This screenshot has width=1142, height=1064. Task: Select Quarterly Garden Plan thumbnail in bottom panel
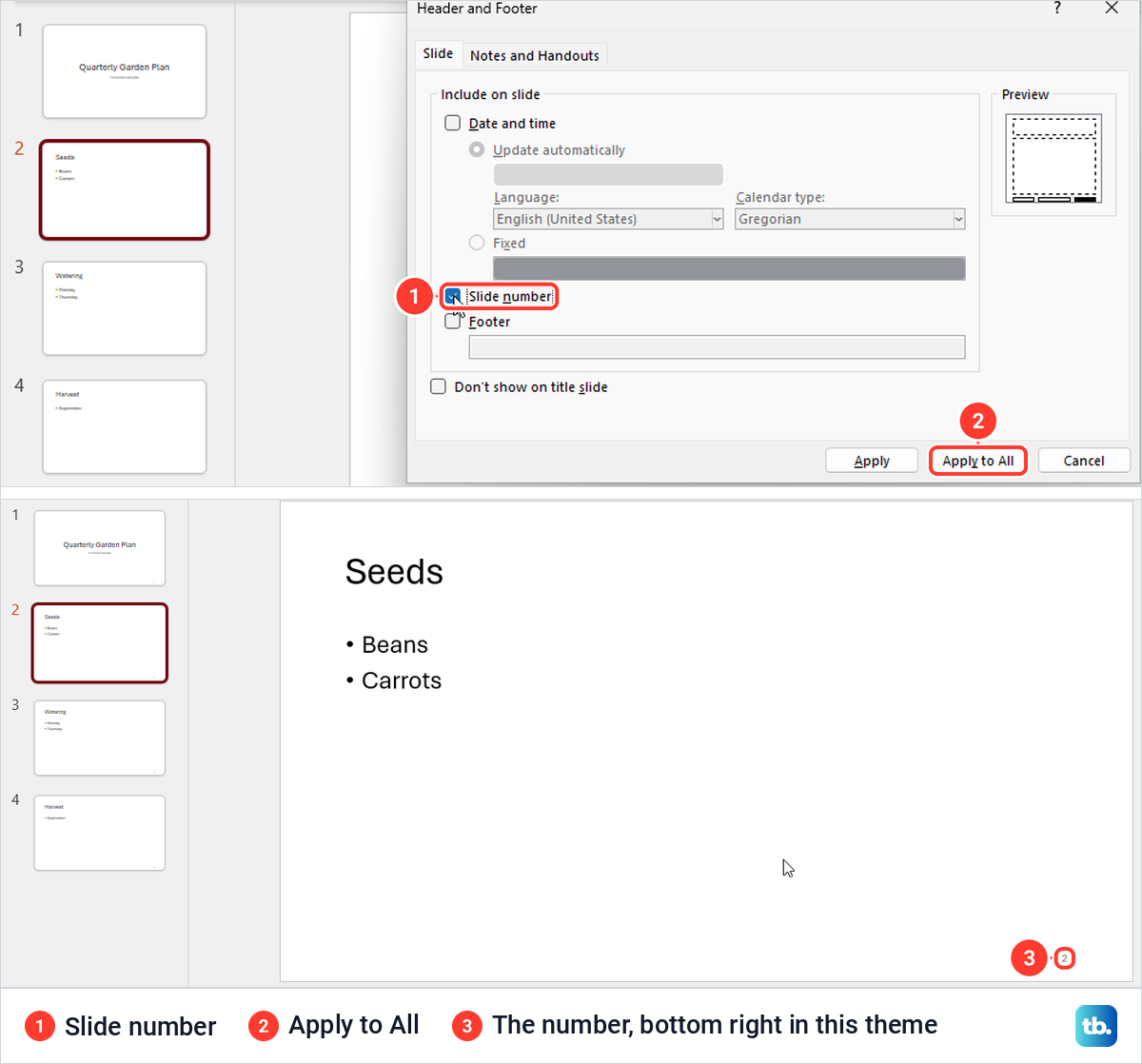pyautogui.click(x=100, y=548)
